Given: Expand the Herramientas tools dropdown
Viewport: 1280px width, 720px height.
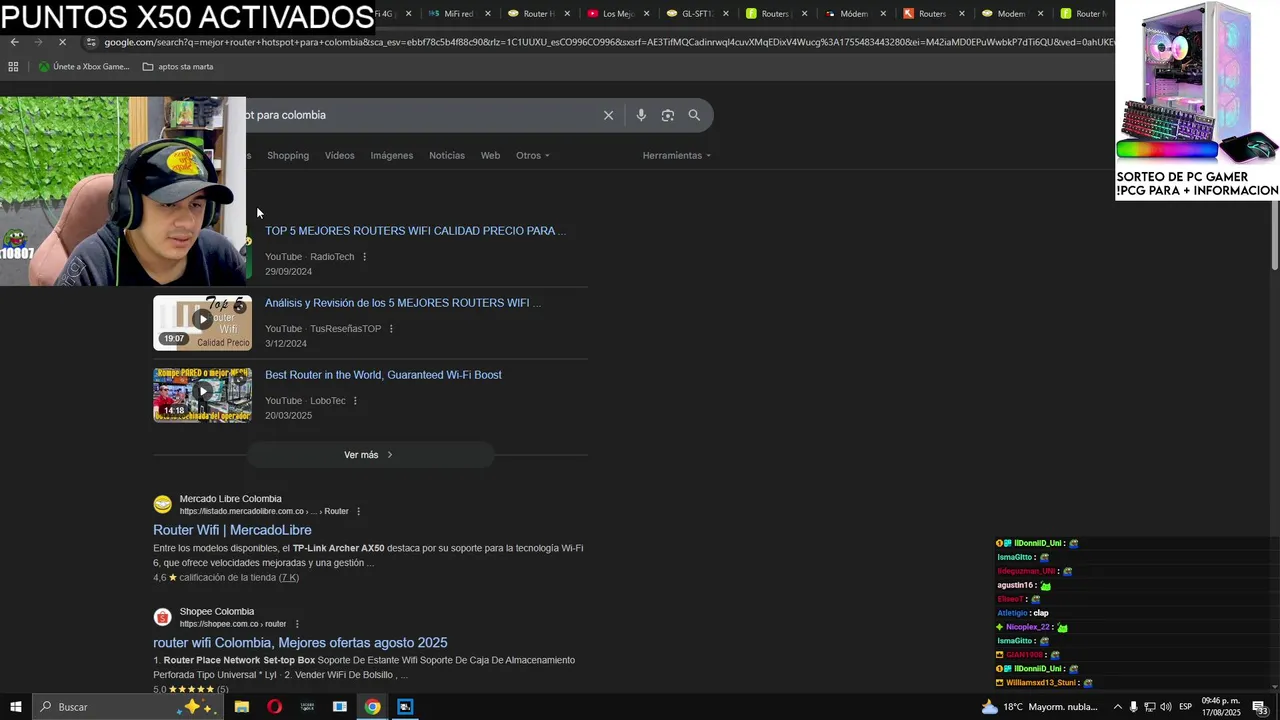Looking at the screenshot, I should (x=677, y=155).
